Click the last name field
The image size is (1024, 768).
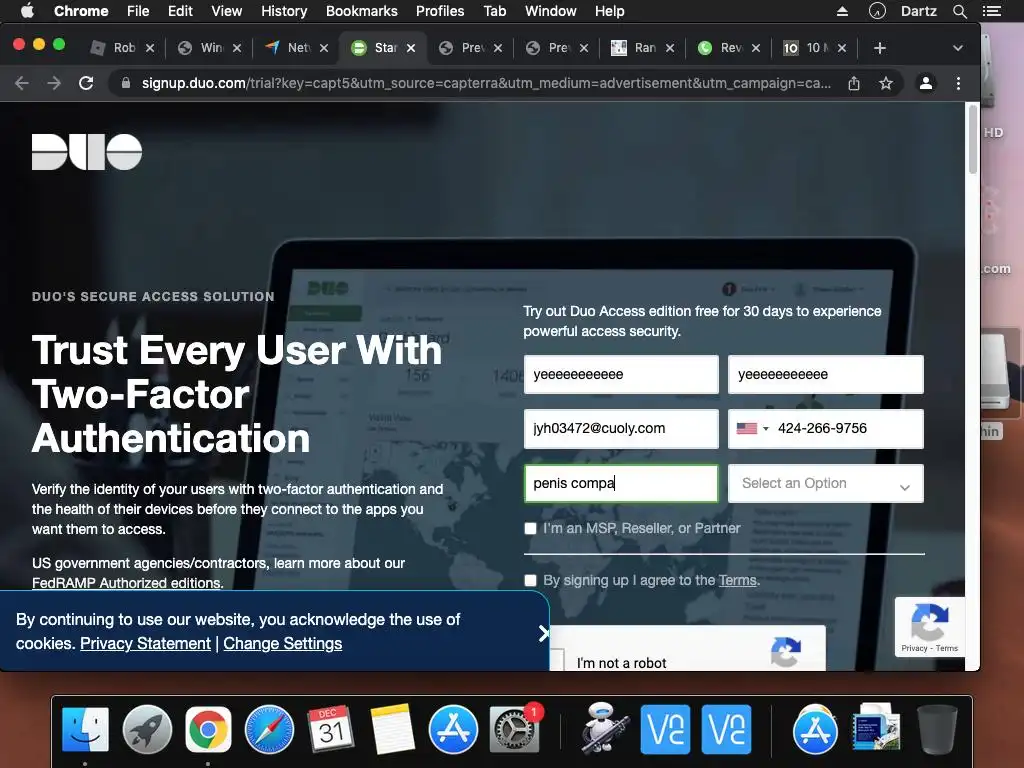pyautogui.click(x=825, y=374)
